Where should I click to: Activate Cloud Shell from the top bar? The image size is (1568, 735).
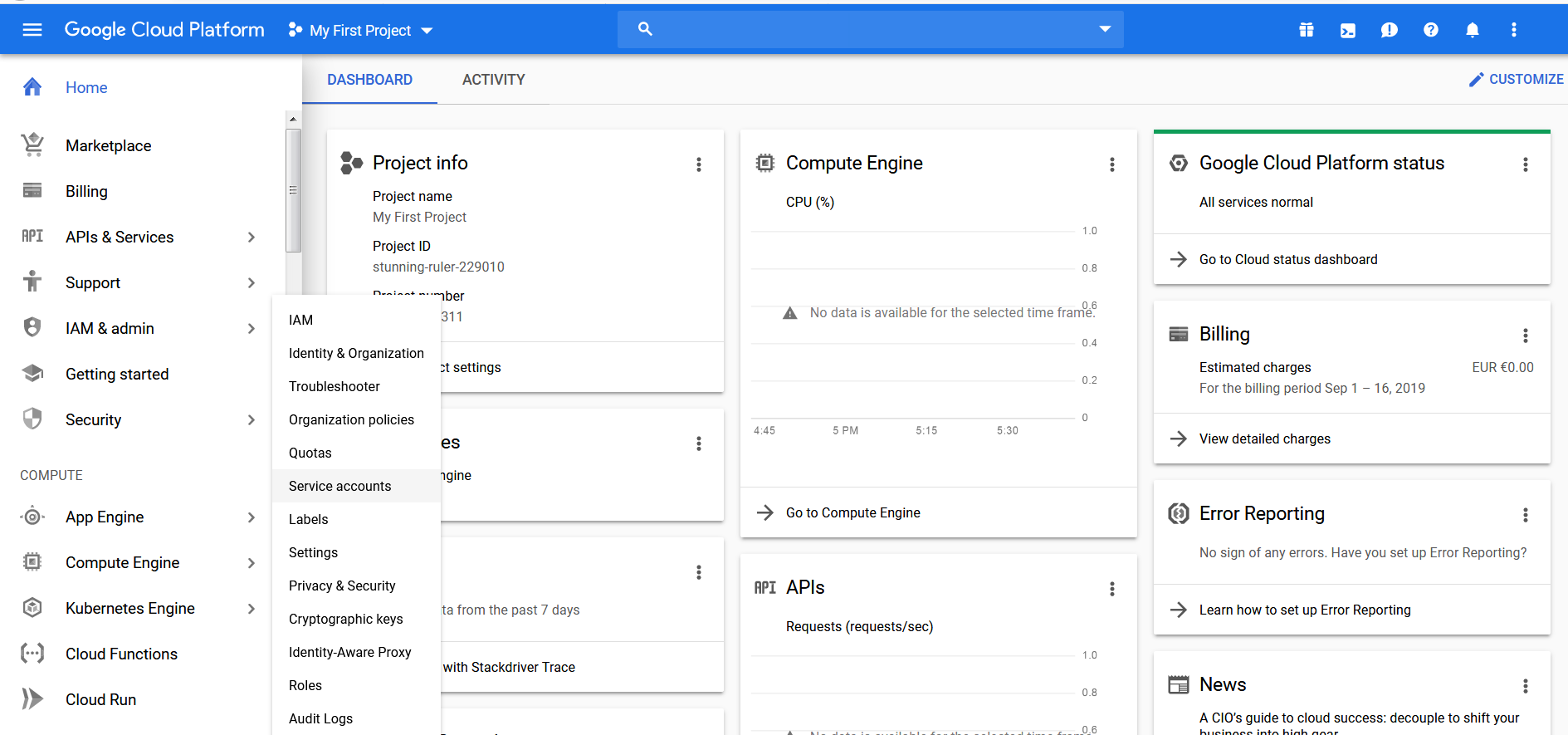1347,30
